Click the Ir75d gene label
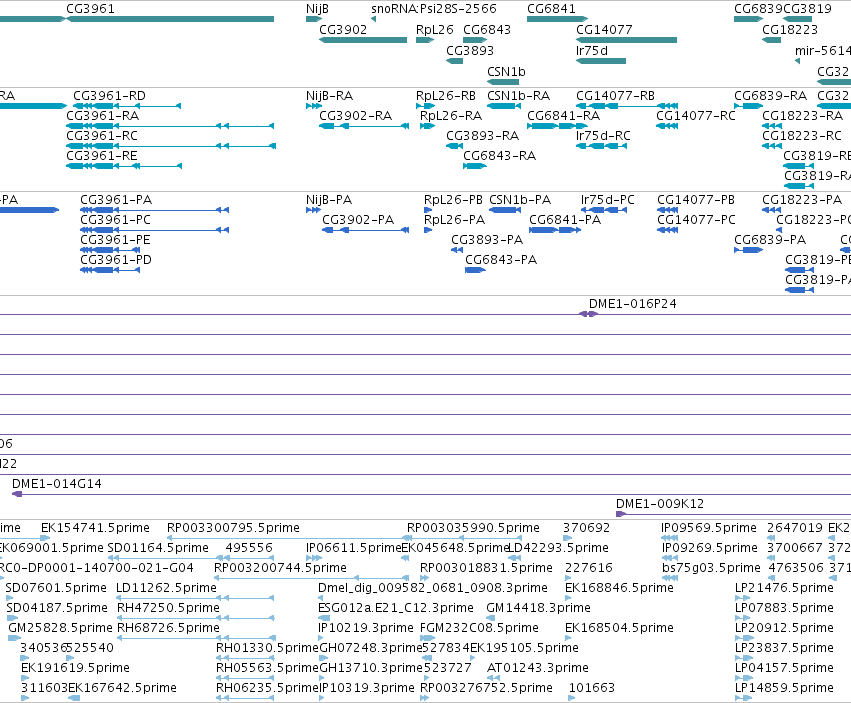 click(592, 51)
